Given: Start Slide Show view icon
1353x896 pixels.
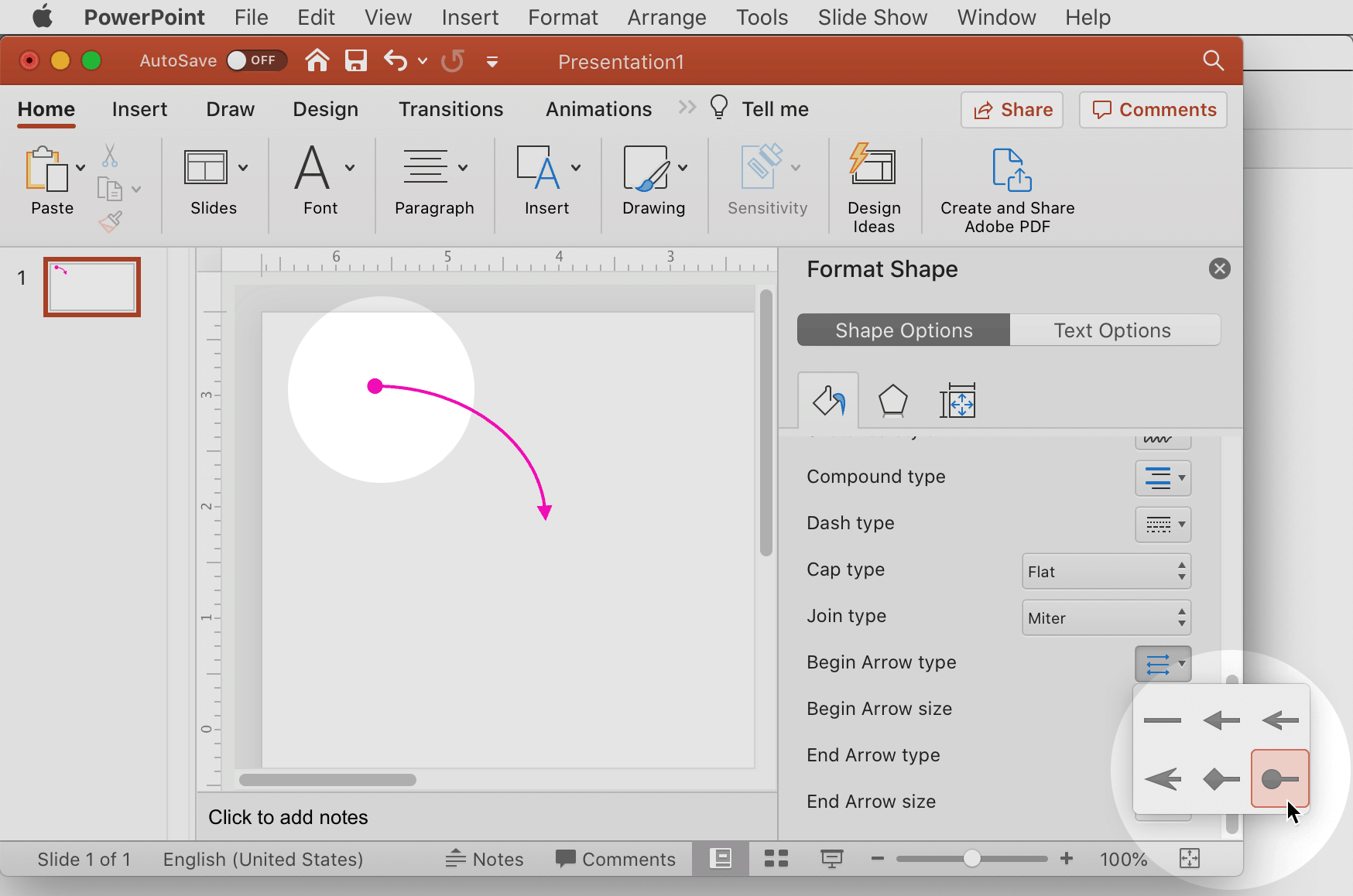Looking at the screenshot, I should point(832,858).
